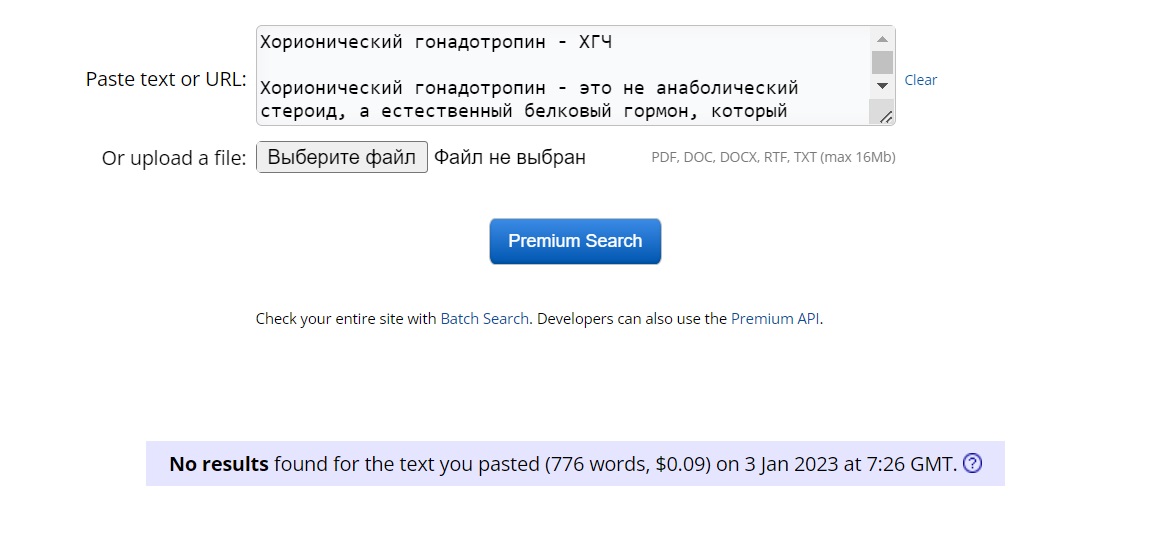
Task: Click the text box scrollbar up arrow
Action: (x=882, y=39)
